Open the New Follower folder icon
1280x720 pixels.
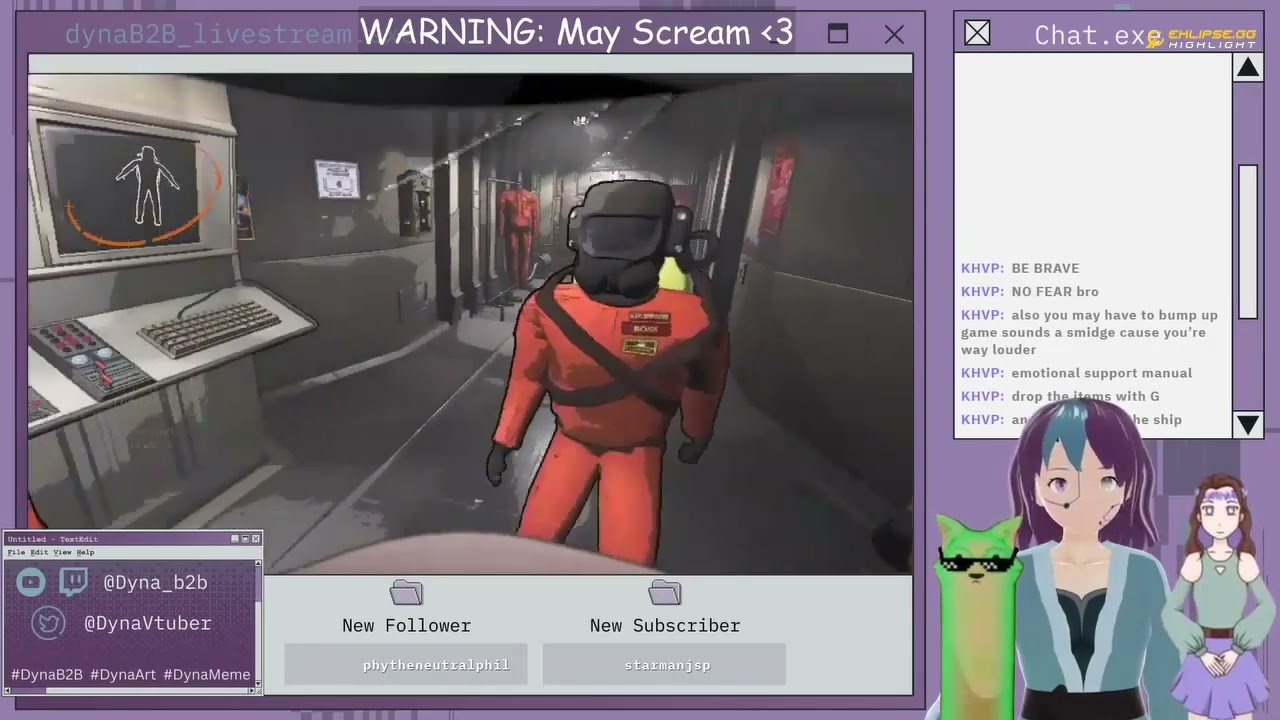tap(406, 593)
